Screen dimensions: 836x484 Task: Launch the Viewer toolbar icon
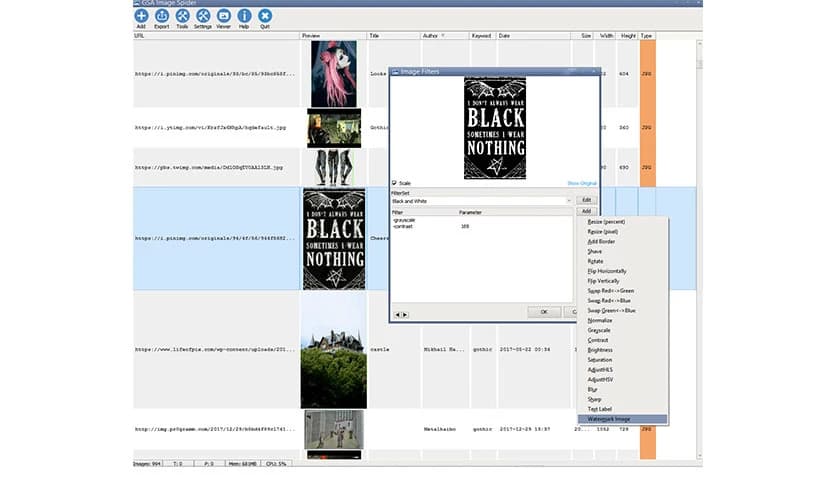pyautogui.click(x=223, y=17)
